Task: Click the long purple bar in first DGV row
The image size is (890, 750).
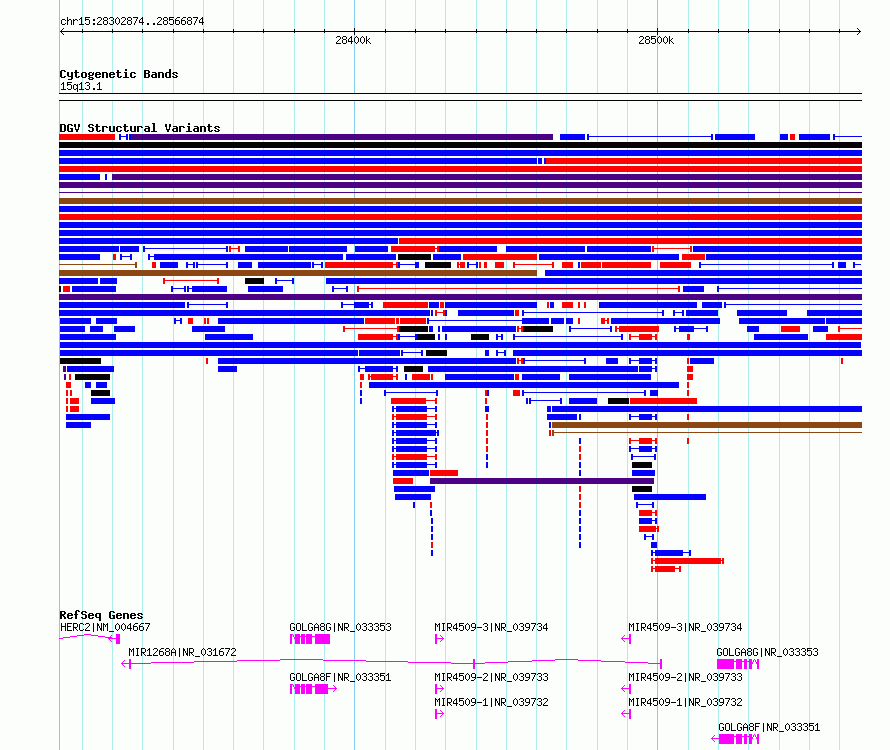Action: click(341, 137)
